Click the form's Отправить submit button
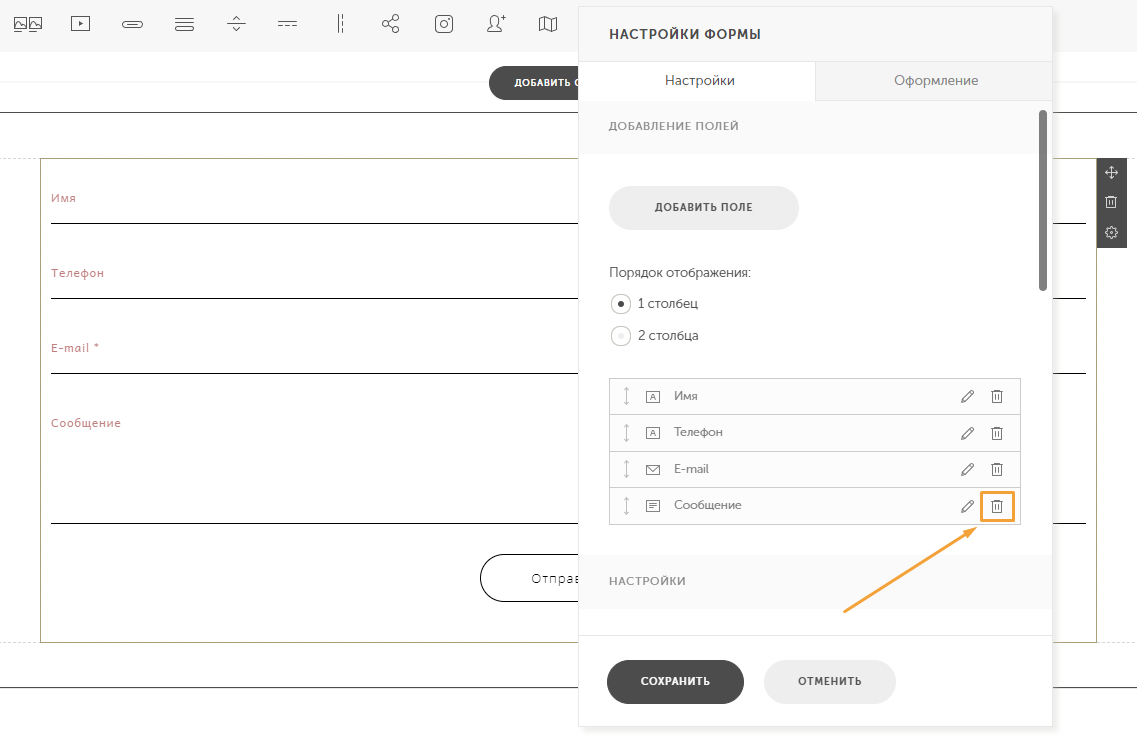This screenshot has height=737, width=1137. [x=529, y=578]
